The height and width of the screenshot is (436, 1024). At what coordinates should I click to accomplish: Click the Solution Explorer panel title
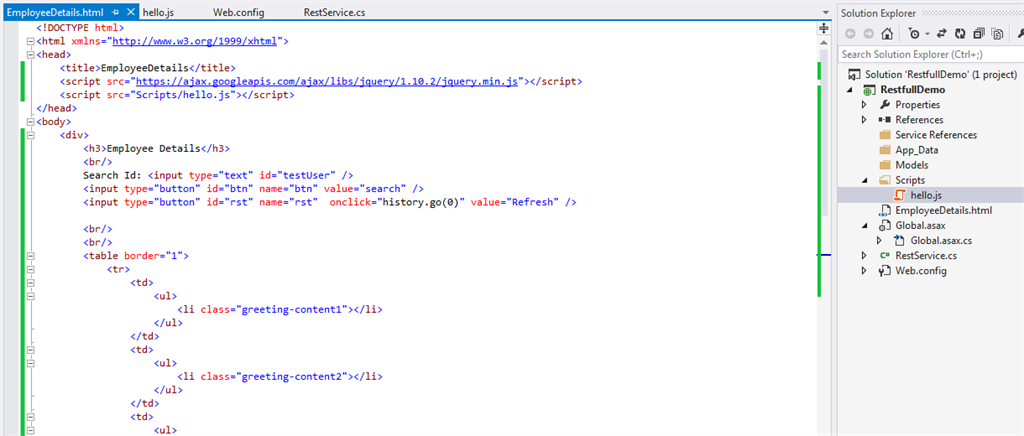(878, 13)
